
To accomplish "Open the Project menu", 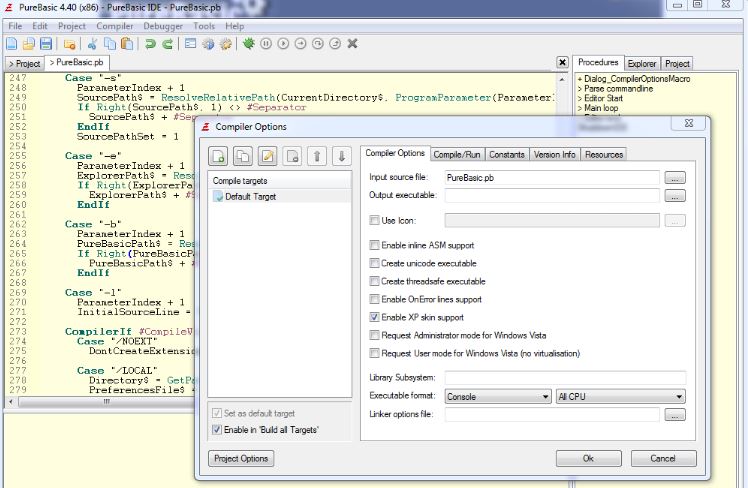I will pyautogui.click(x=72, y=26).
